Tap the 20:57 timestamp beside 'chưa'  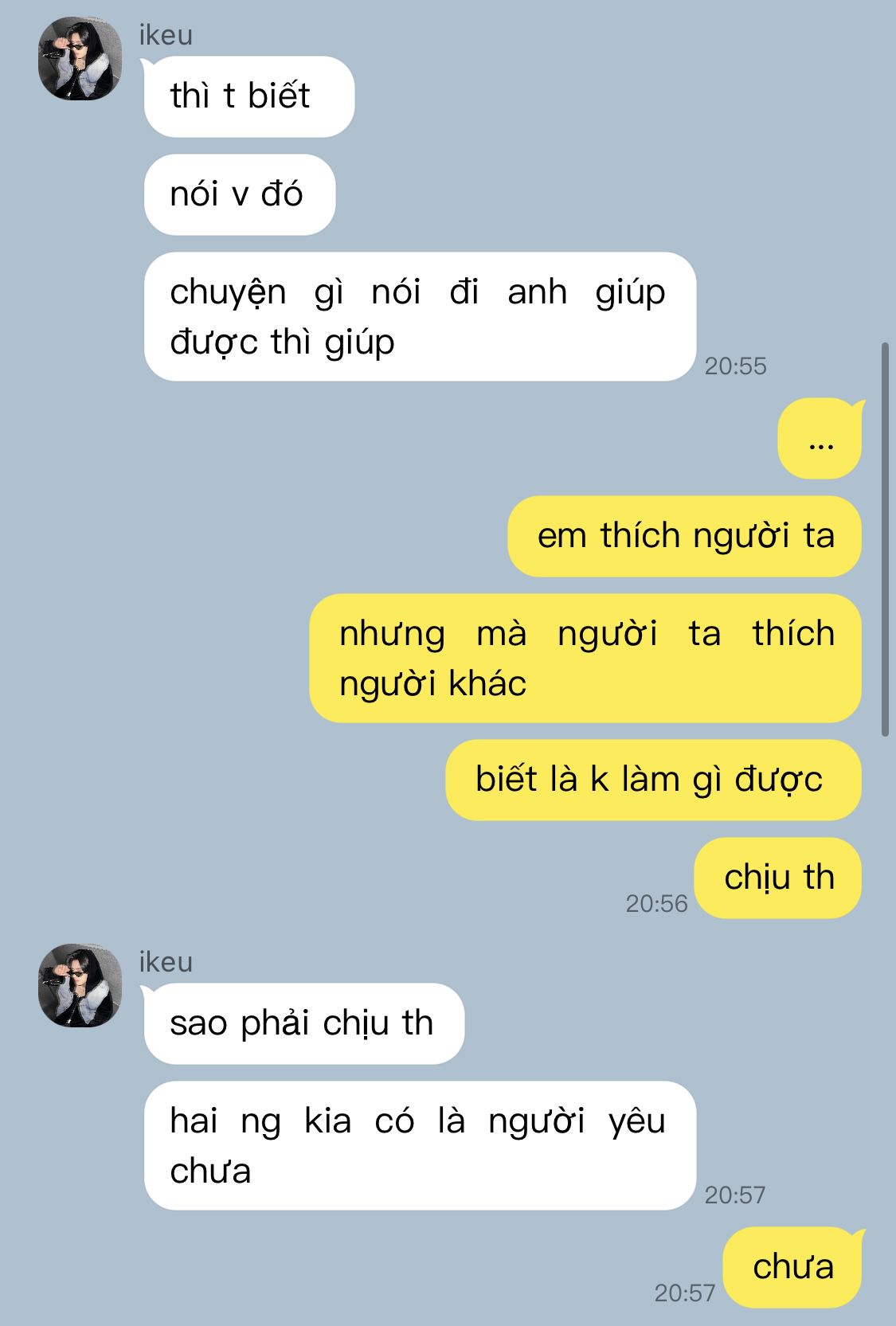(x=685, y=1293)
